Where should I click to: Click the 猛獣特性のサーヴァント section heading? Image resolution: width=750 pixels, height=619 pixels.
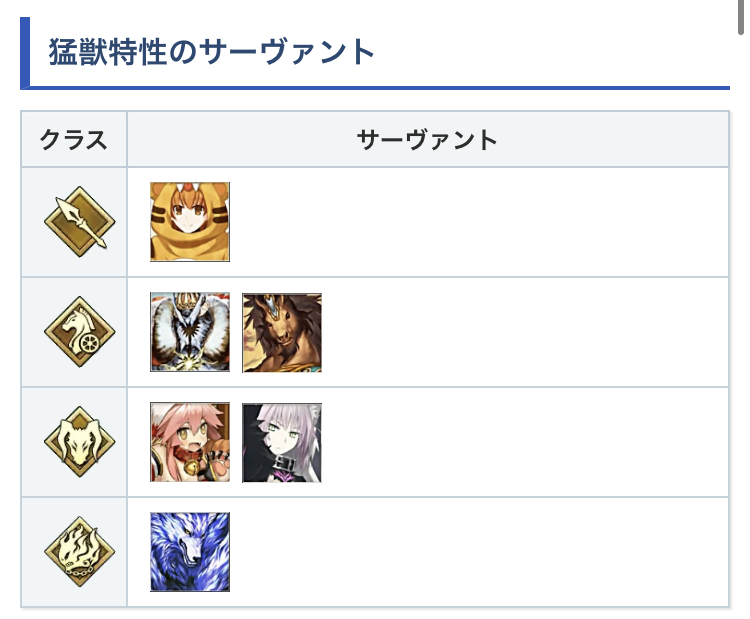[x=212, y=51]
